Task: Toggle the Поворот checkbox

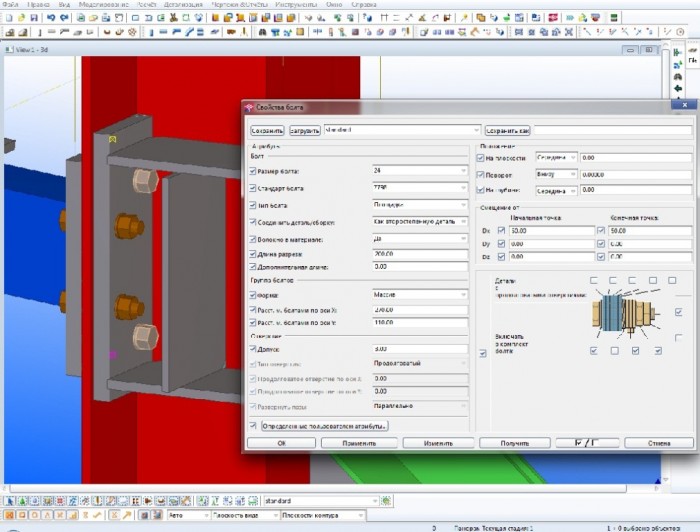Action: point(480,175)
